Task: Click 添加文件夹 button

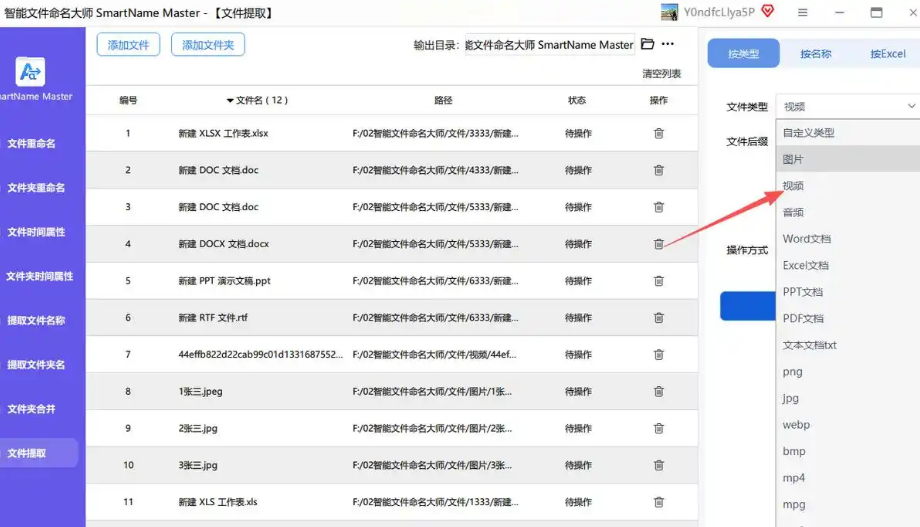Action: (208, 45)
